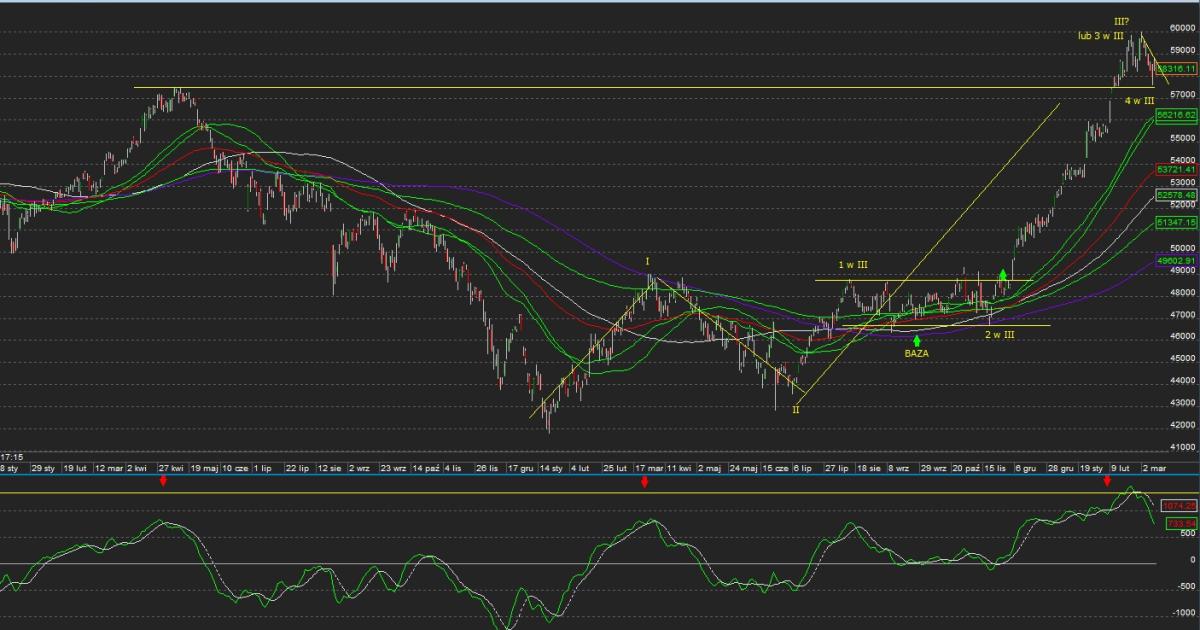Click the red arrow below 9 lut
Screen dimensions: 1200x630
click(x=1107, y=482)
